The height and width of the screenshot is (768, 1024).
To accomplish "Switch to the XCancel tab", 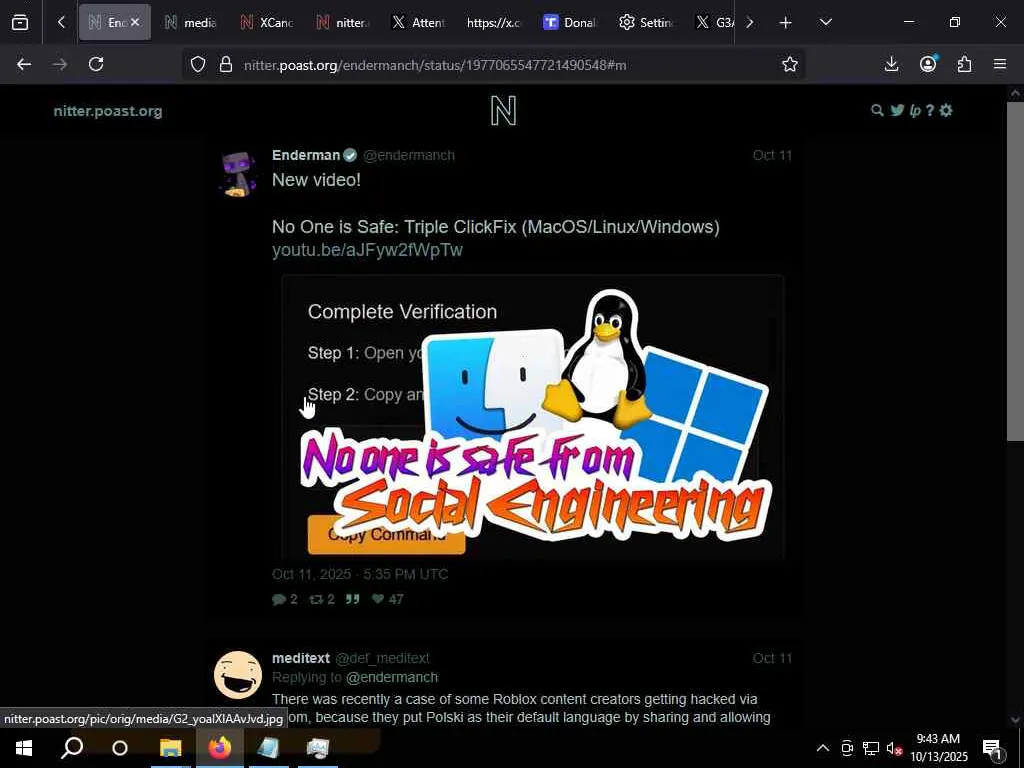I will click(266, 22).
